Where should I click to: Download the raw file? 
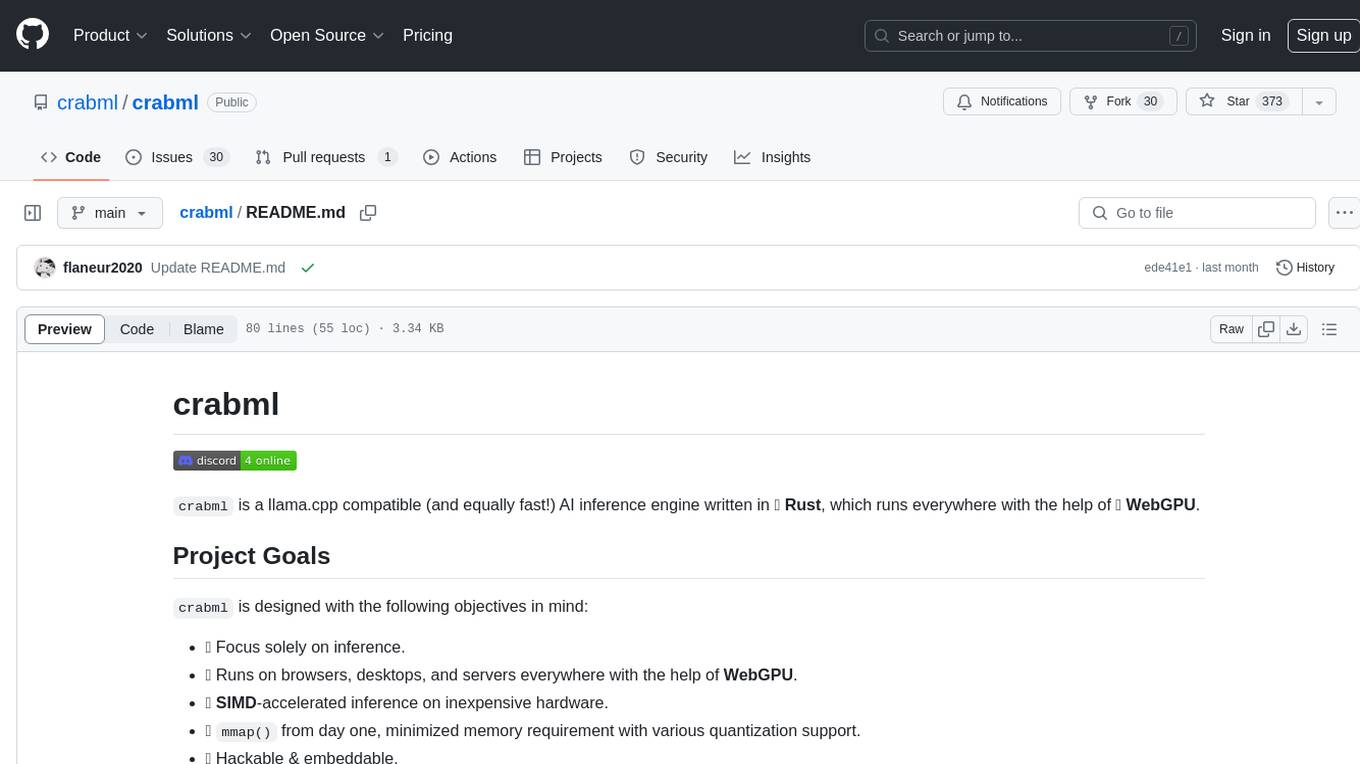[x=1294, y=329]
